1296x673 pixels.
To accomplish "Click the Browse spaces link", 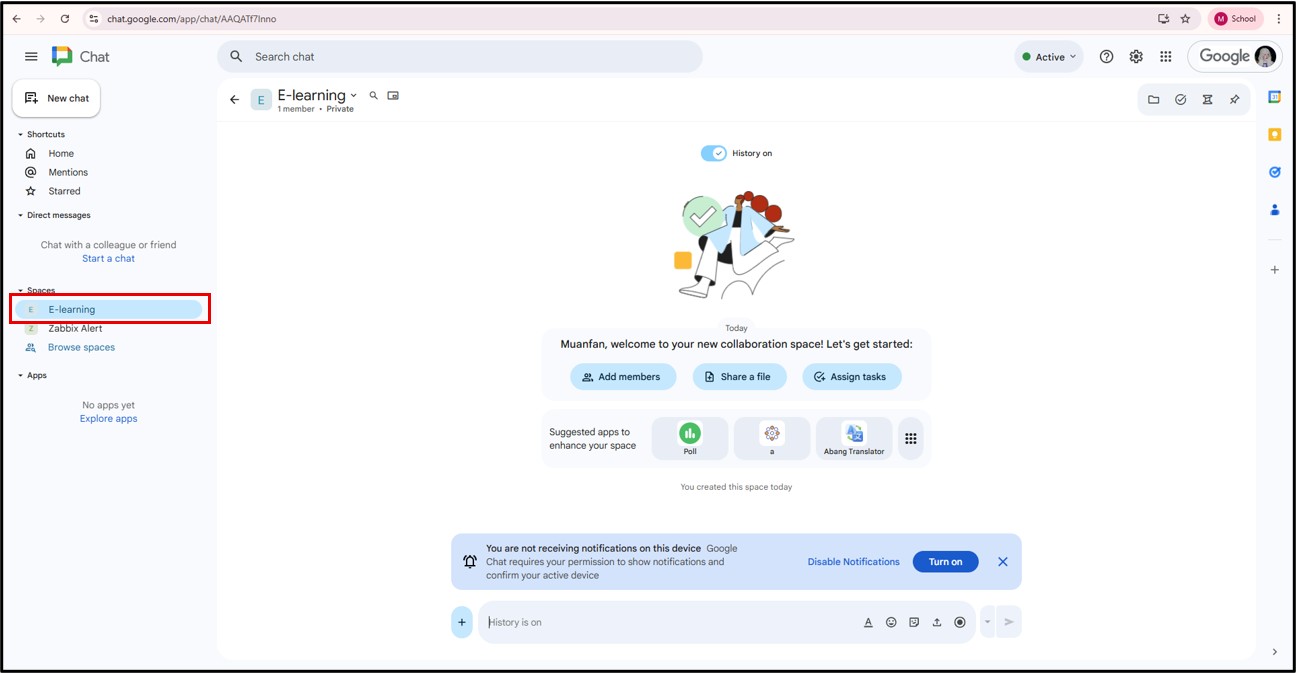I will pos(81,347).
